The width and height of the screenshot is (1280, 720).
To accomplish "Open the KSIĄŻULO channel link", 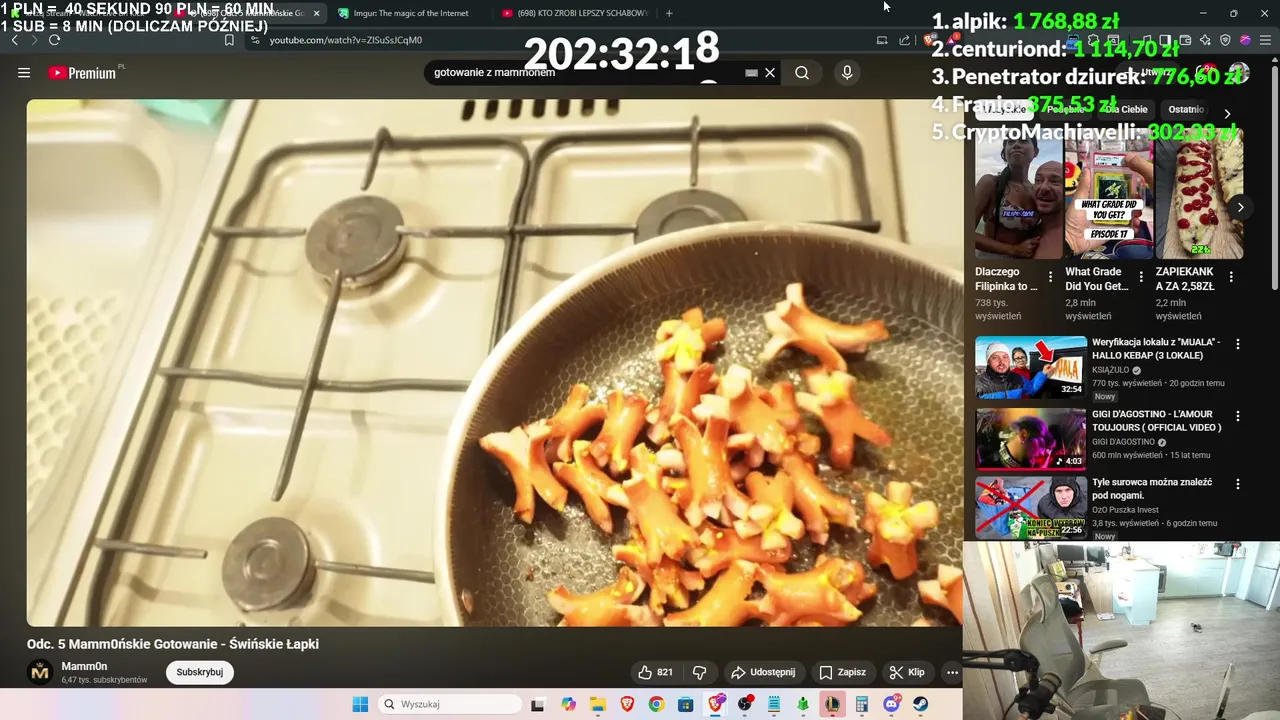I will (1110, 370).
